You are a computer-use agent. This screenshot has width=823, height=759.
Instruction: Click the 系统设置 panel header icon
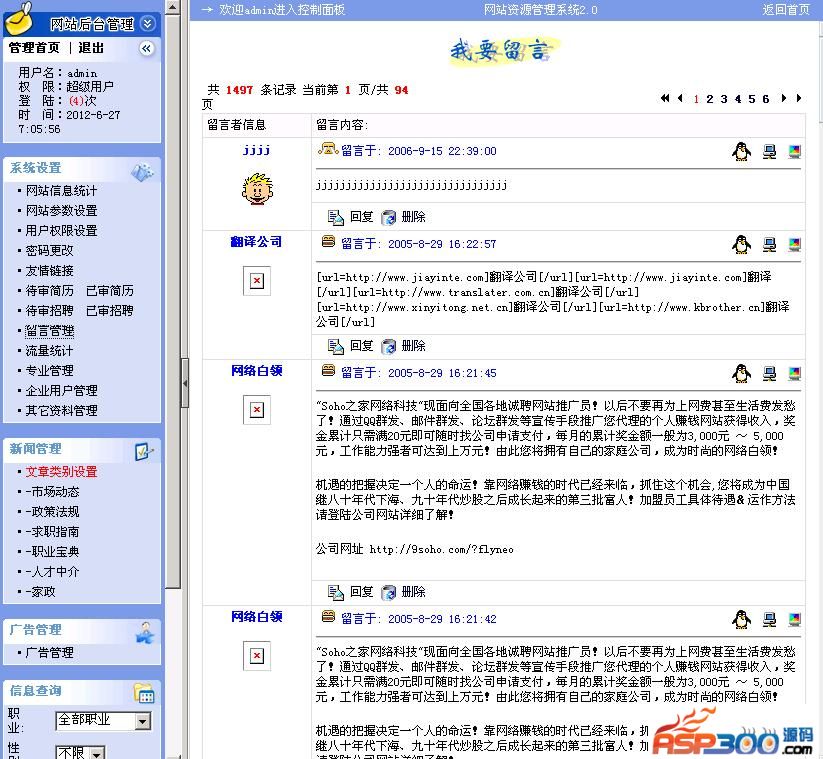tap(142, 170)
